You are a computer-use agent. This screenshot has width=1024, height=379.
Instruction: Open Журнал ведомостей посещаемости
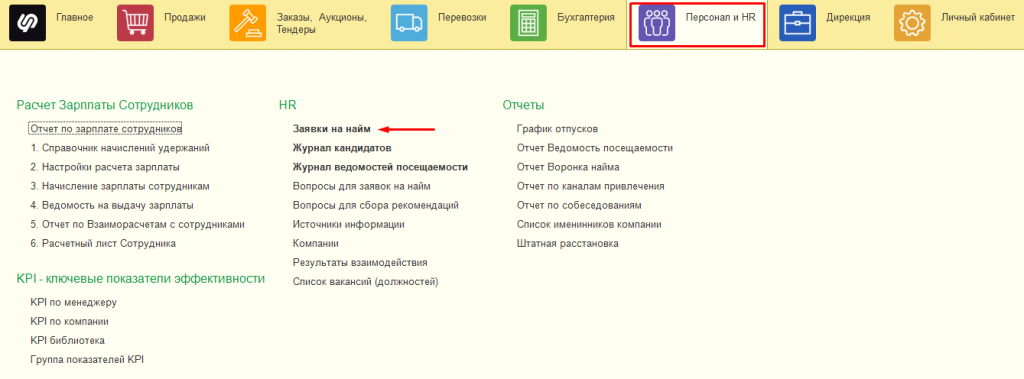pos(380,167)
